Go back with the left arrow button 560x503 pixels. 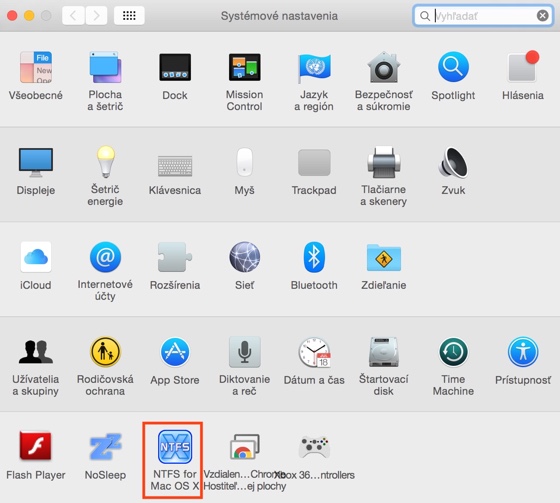(73, 15)
